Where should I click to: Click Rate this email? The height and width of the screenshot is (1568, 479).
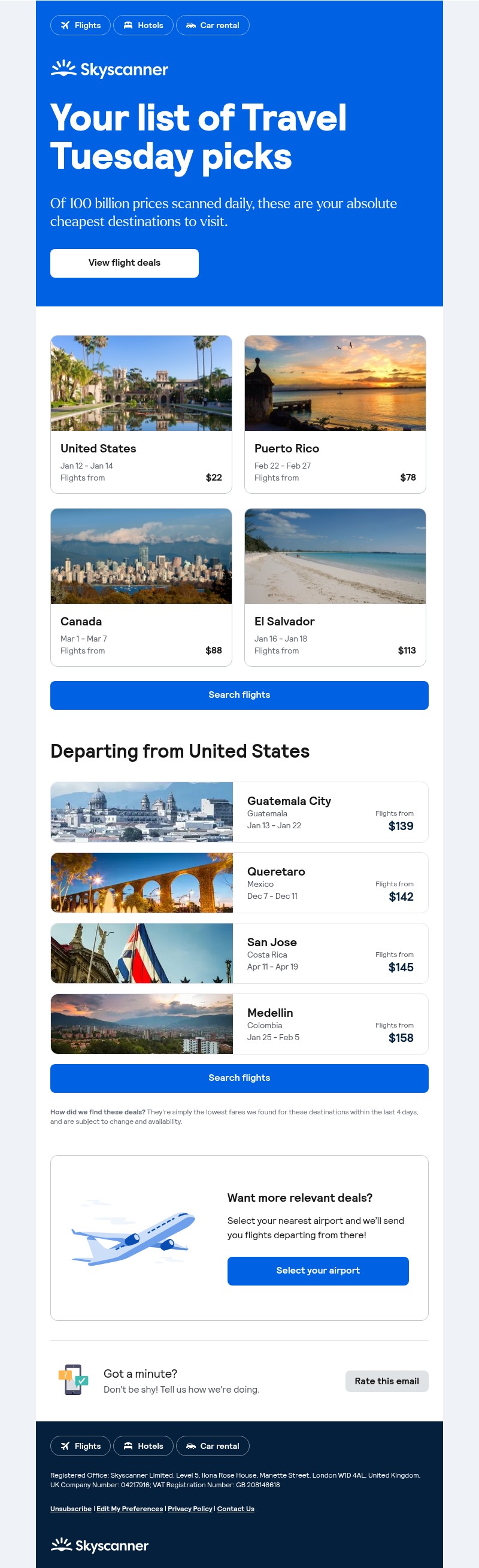tap(386, 1381)
